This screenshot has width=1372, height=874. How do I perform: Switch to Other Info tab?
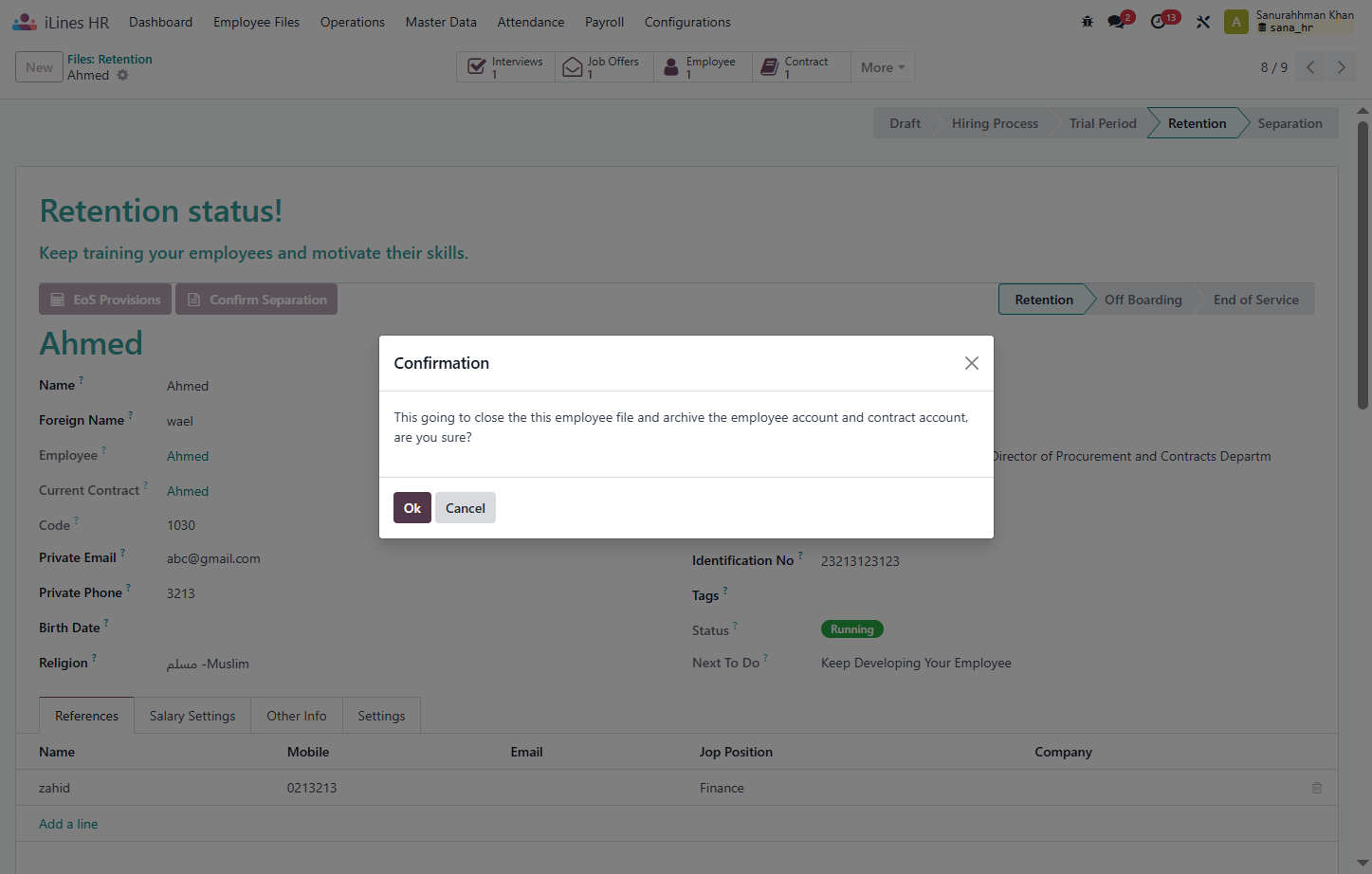[297, 716]
